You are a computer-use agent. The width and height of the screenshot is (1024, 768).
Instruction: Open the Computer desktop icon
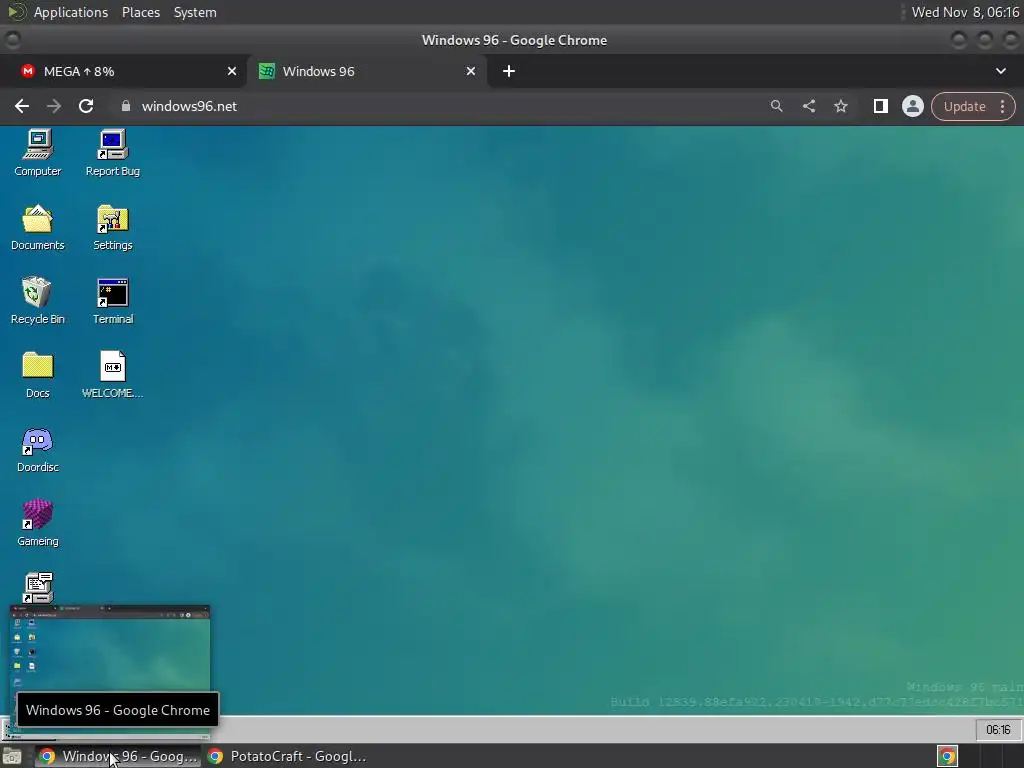click(x=38, y=153)
